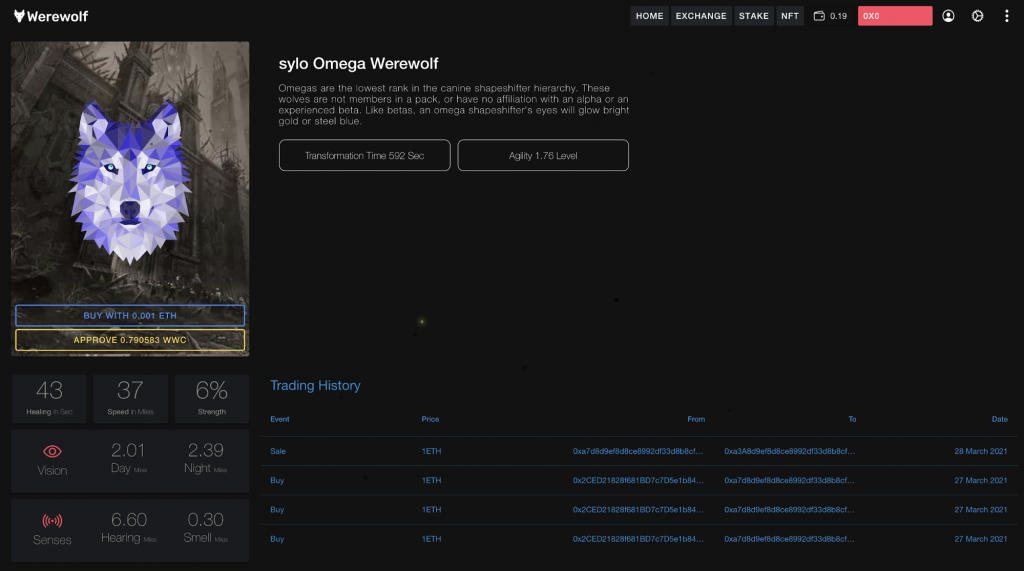Open the EXCHANGE menu item

[x=701, y=16]
